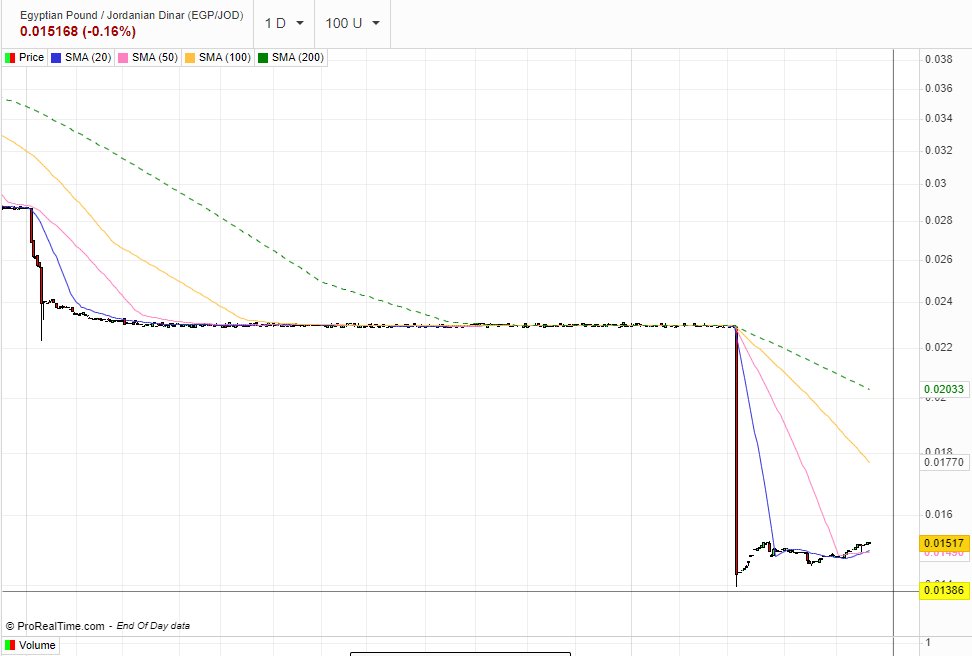Click the Egyptian Pound / Jordanian Dinar title

pos(131,15)
